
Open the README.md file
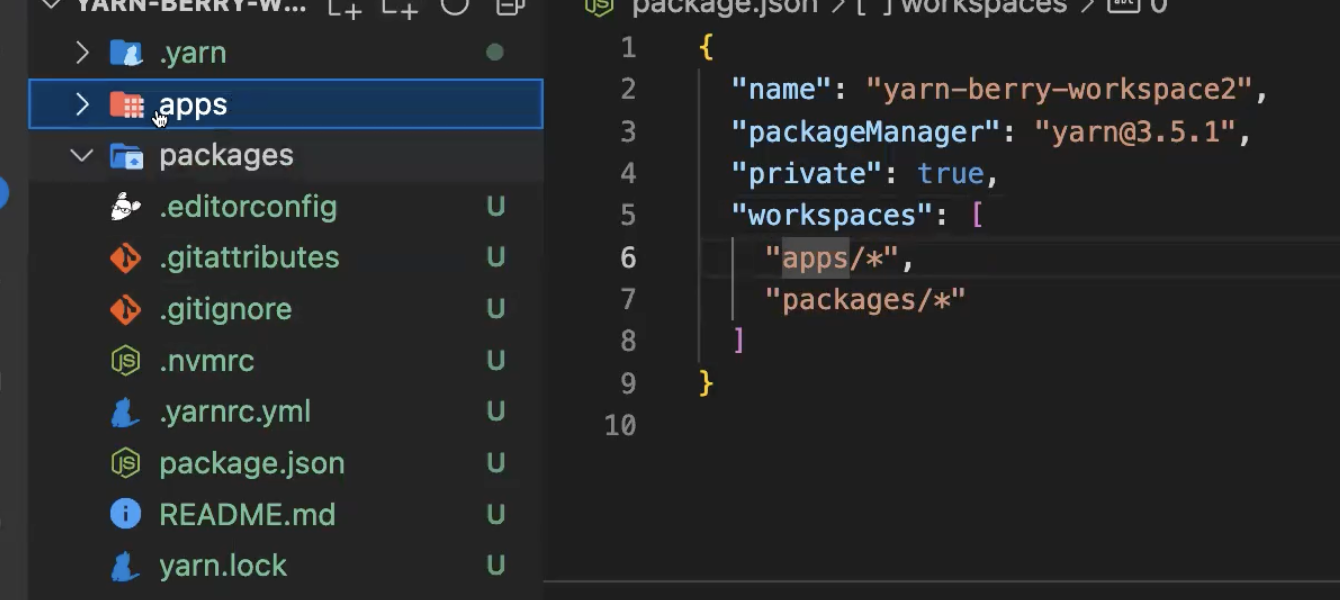(247, 515)
